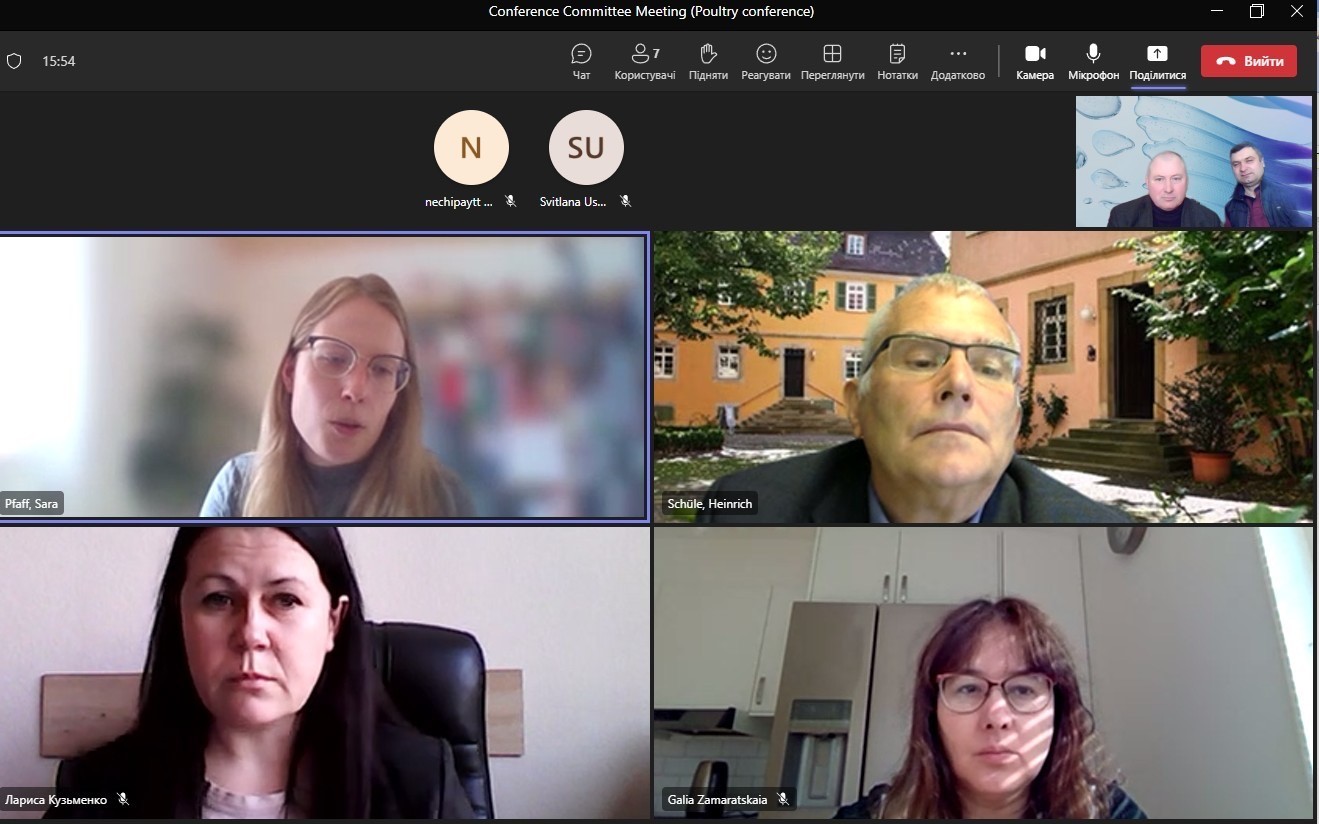Close the Teams meeting window
The width and height of the screenshot is (1319, 824).
click(1297, 12)
